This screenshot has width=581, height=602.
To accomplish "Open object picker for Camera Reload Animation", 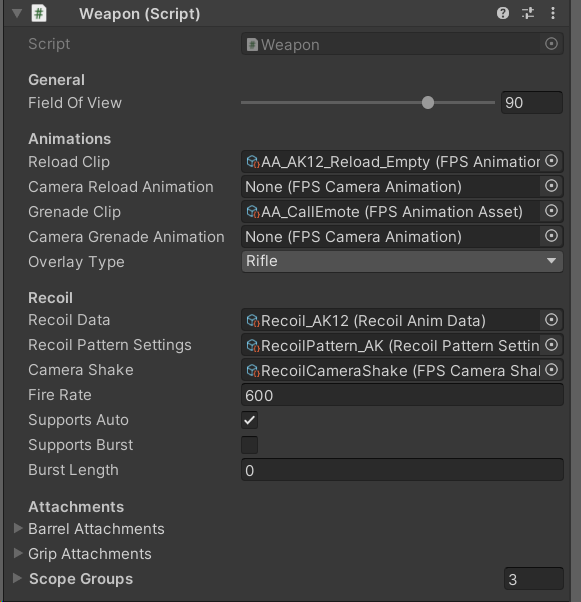I will pos(551,186).
